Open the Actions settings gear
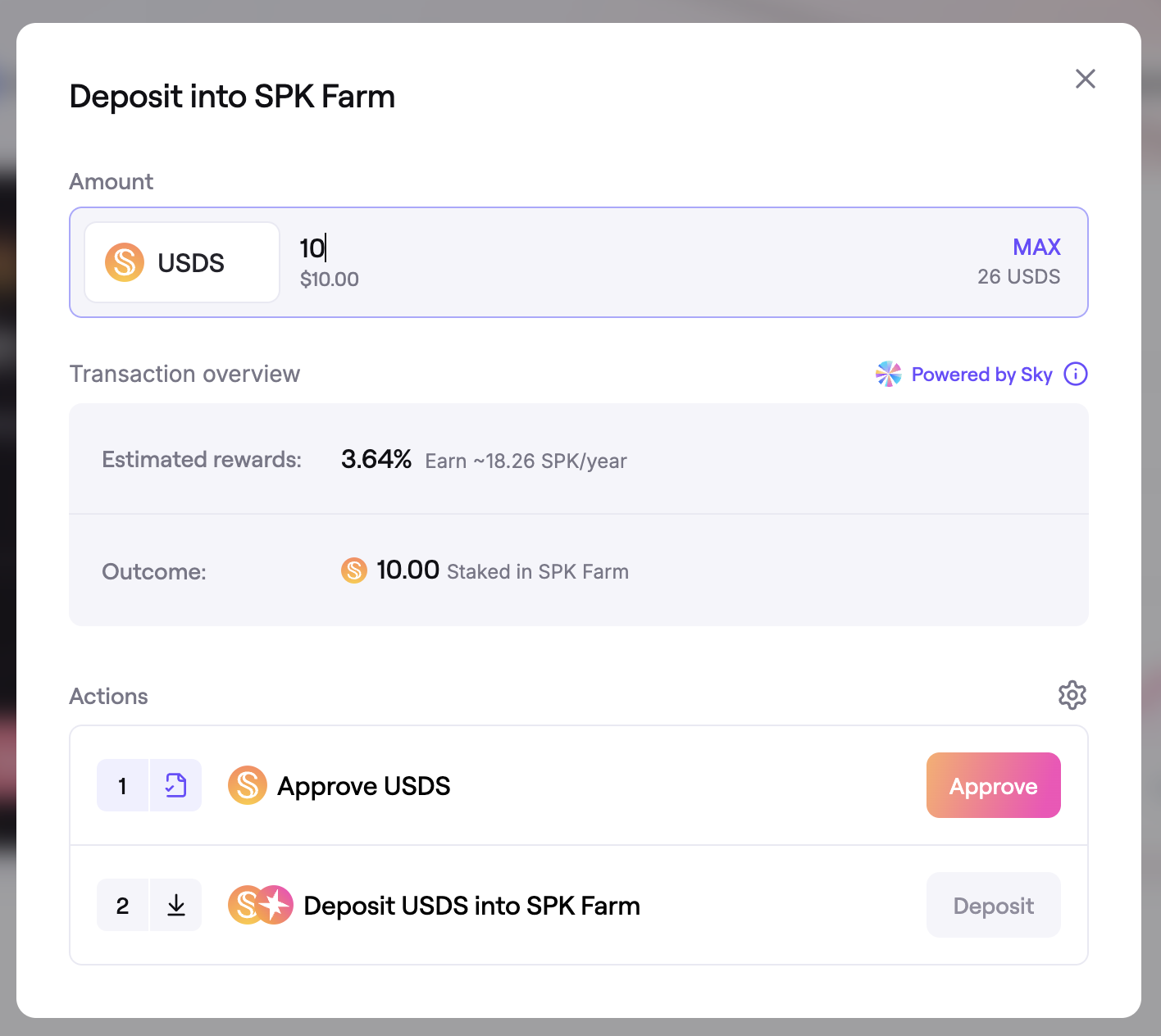 point(1072,695)
